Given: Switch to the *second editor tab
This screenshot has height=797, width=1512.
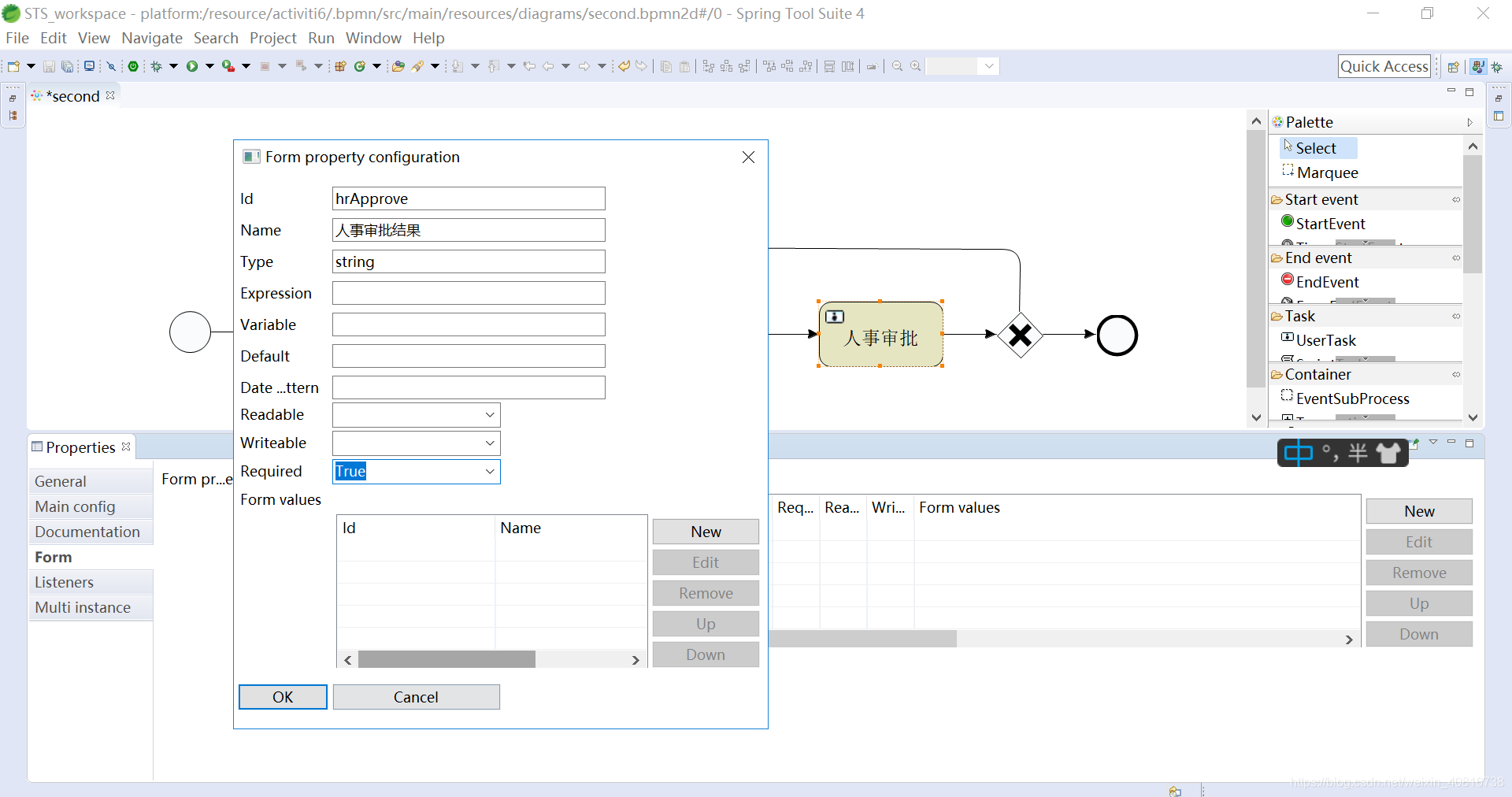Looking at the screenshot, I should point(72,96).
